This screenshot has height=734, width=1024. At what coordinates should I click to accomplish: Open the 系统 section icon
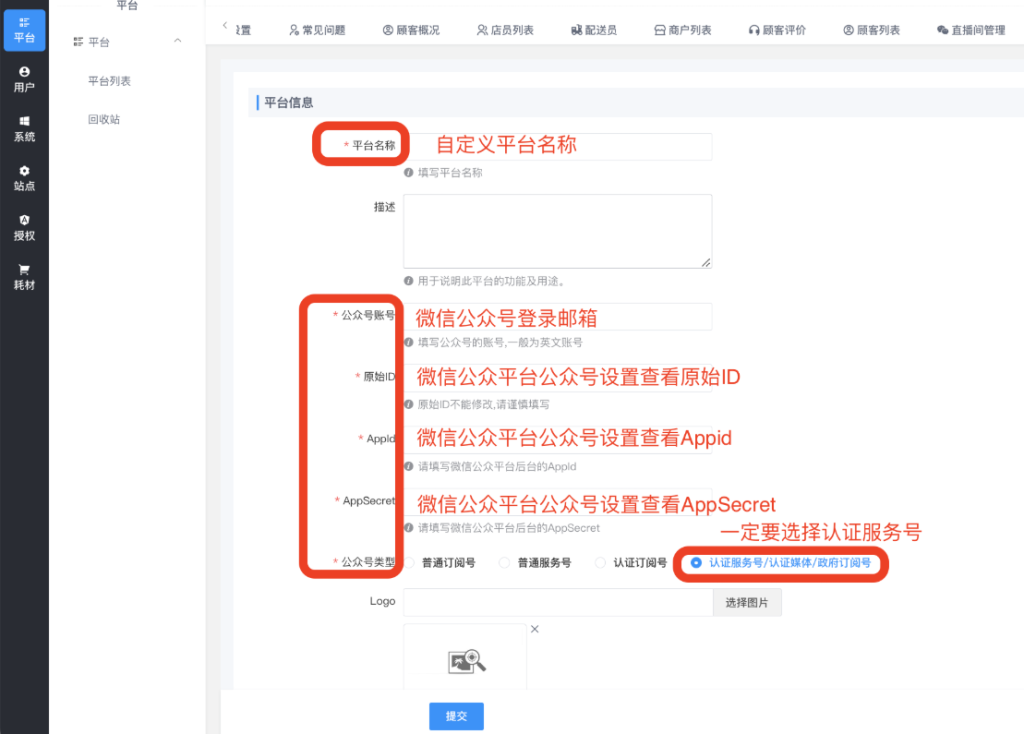[24, 121]
